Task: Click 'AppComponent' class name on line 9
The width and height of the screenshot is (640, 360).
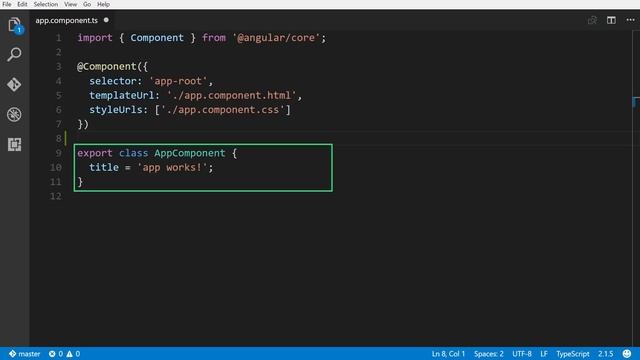Action: coord(190,153)
